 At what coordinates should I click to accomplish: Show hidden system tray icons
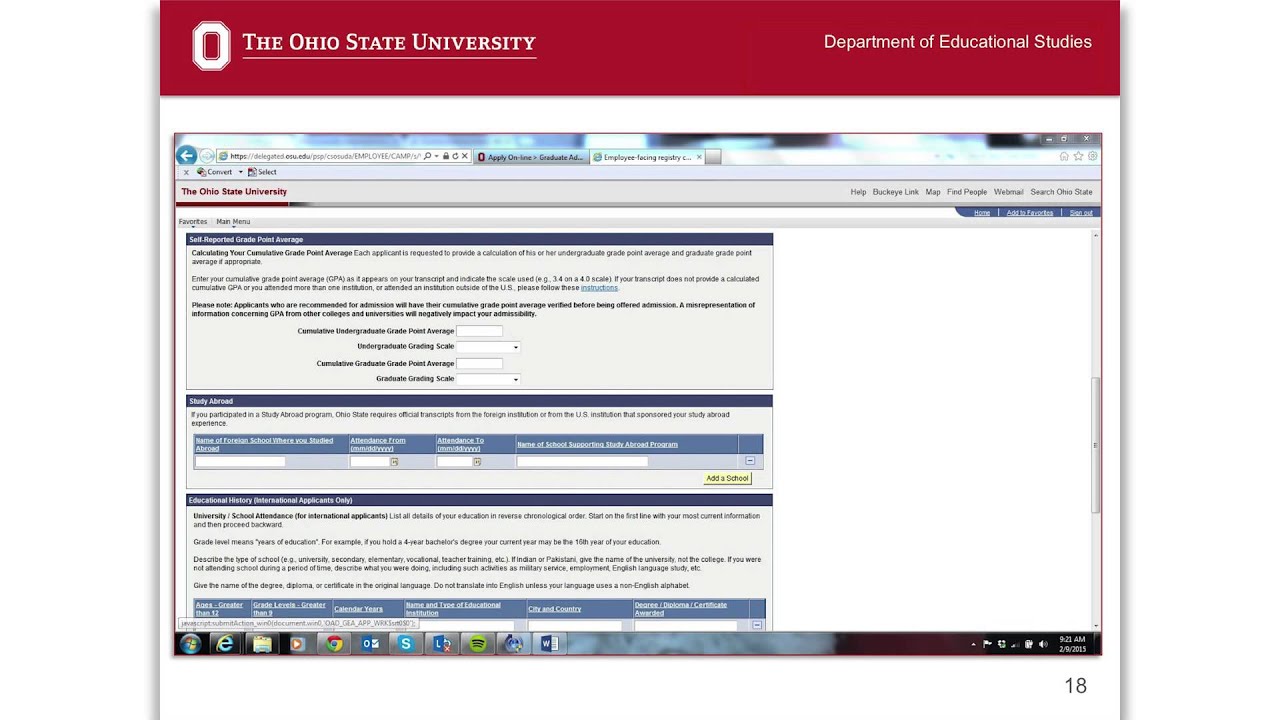[x=973, y=645]
